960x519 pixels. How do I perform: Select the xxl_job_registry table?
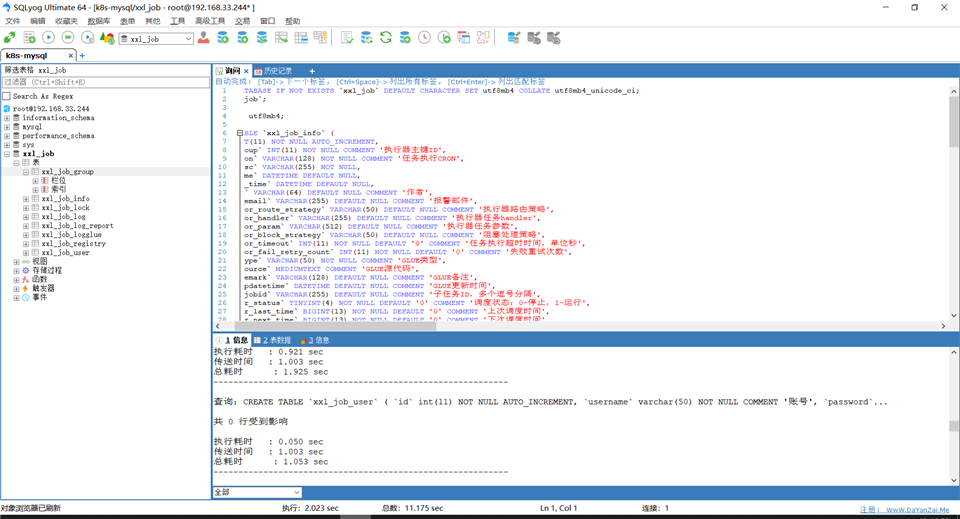click(x=73, y=244)
